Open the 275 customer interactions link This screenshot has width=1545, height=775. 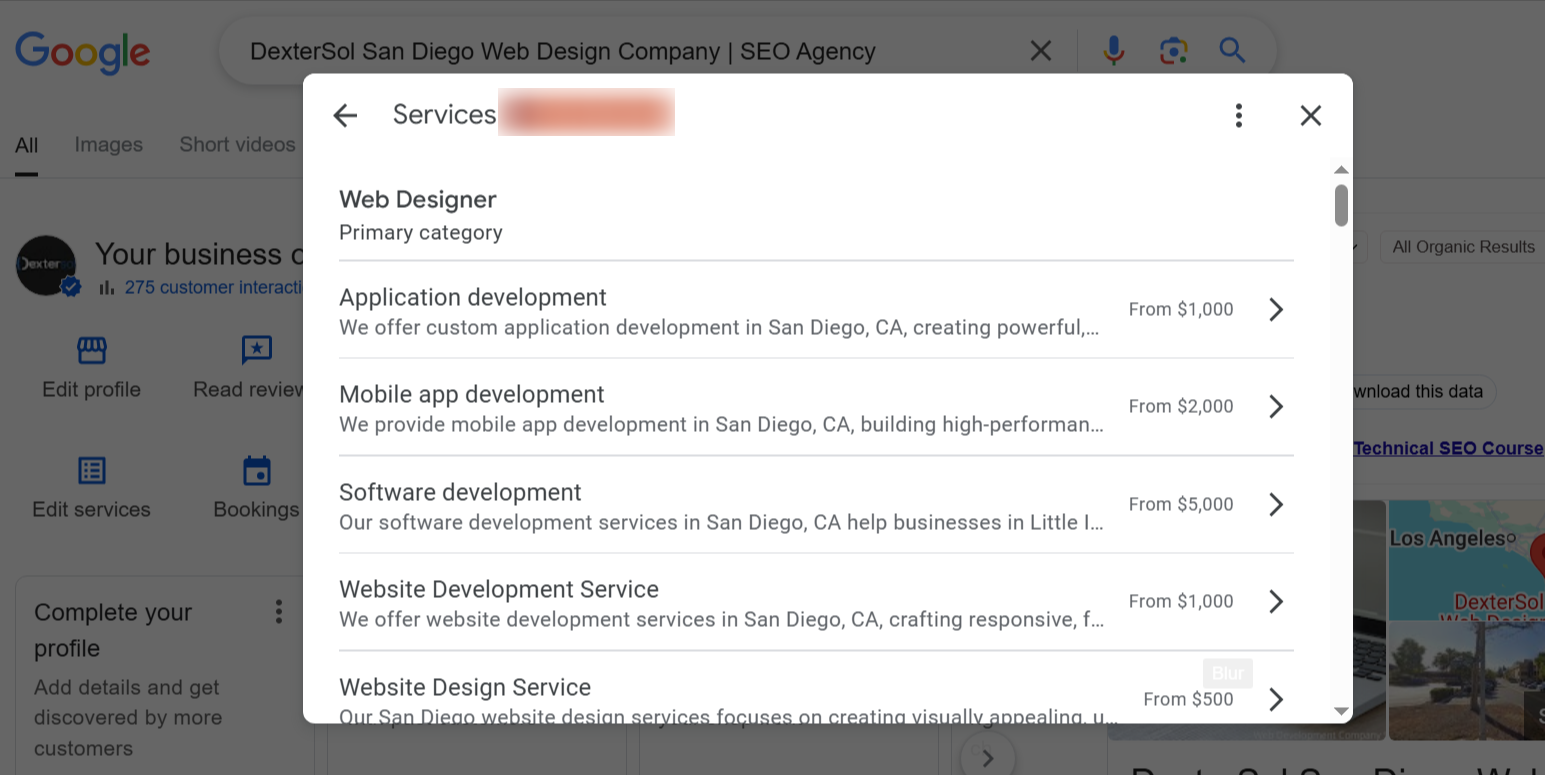213,288
